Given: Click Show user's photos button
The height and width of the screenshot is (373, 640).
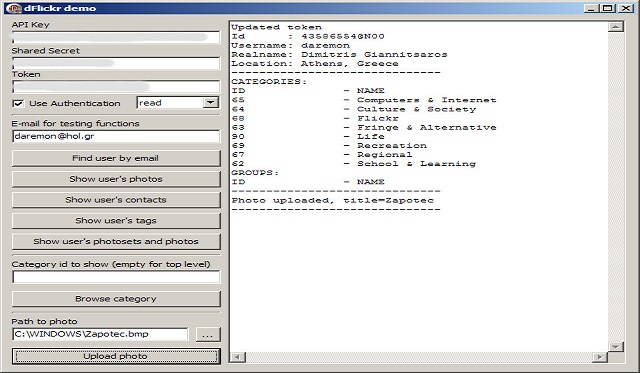Looking at the screenshot, I should [x=116, y=179].
